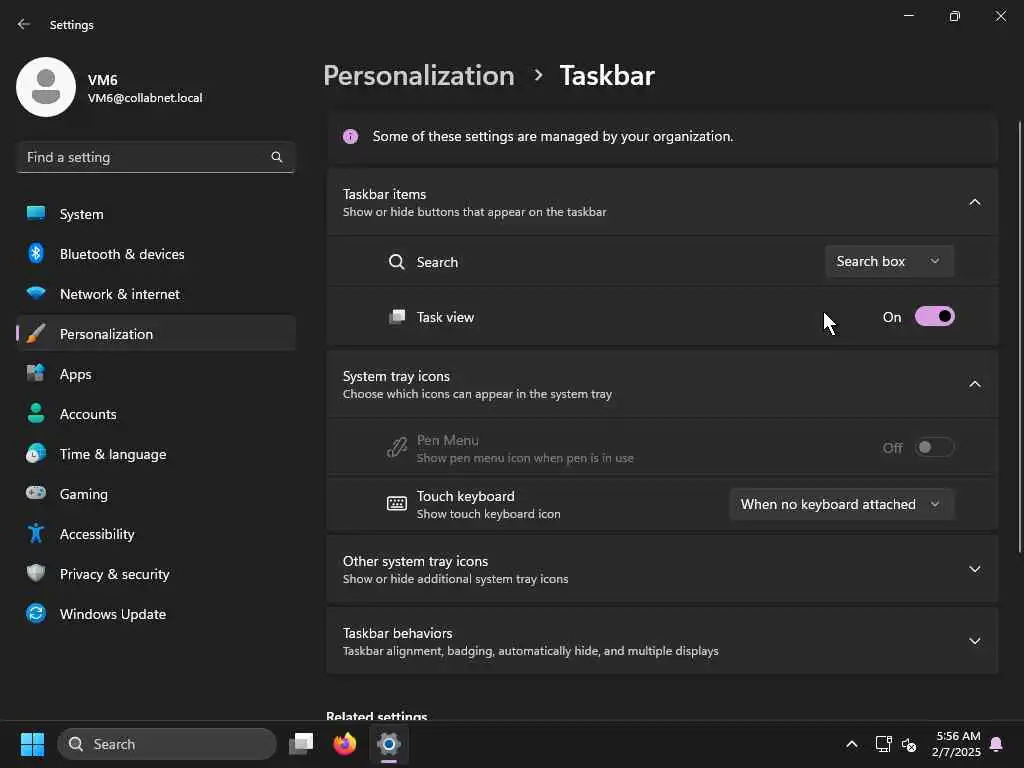Collapse the Taskbar items section

pos(974,202)
